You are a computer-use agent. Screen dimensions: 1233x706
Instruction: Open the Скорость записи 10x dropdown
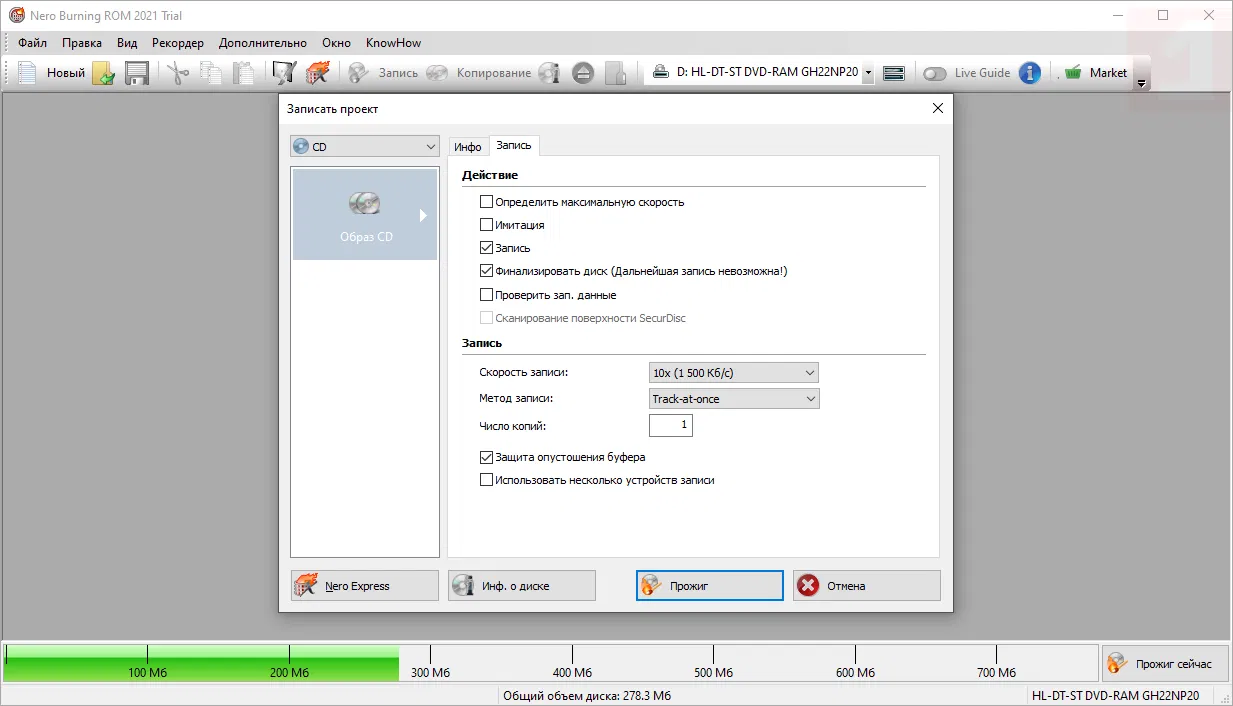(x=734, y=373)
